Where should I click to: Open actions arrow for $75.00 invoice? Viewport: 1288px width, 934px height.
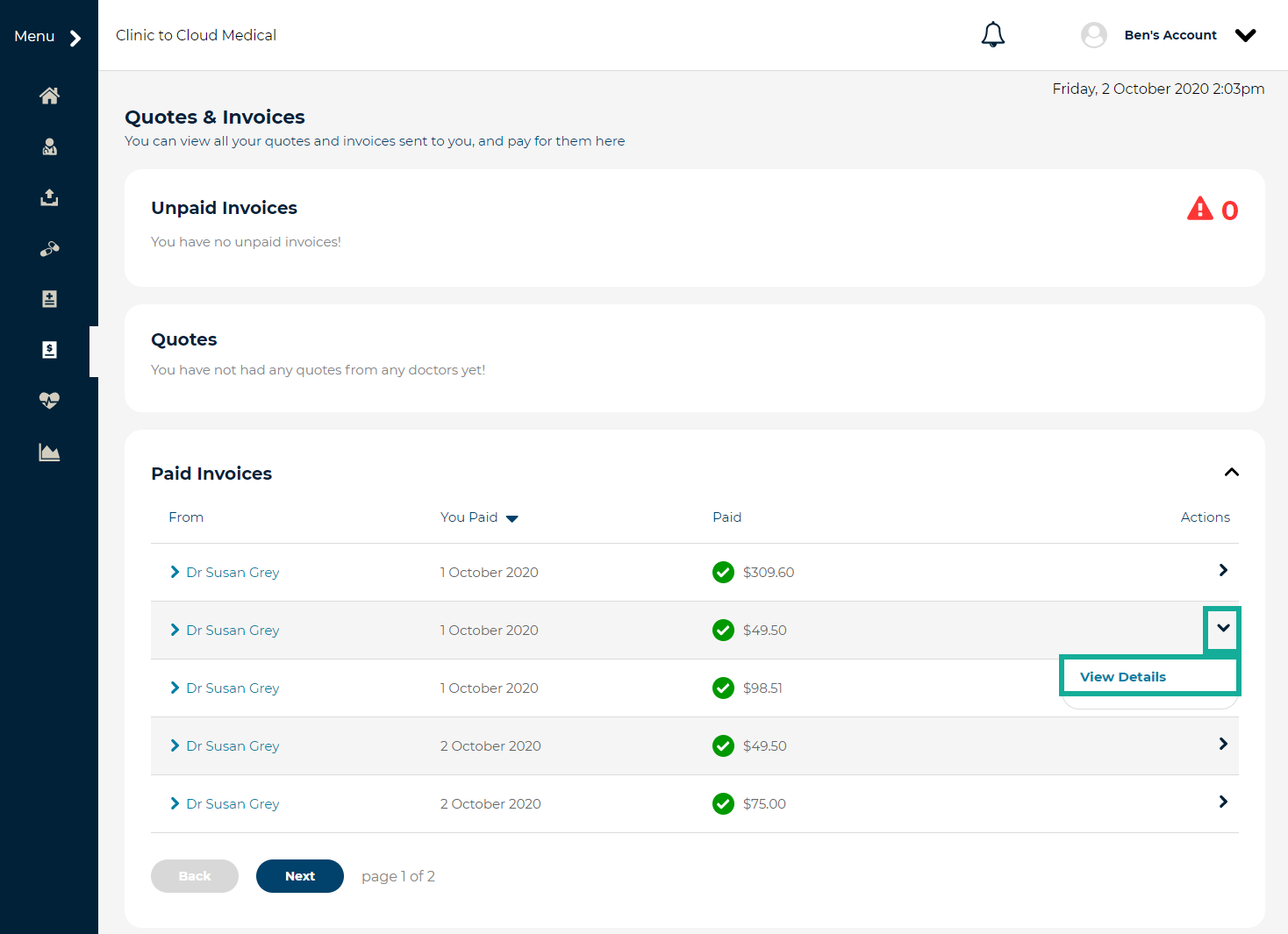click(x=1222, y=802)
